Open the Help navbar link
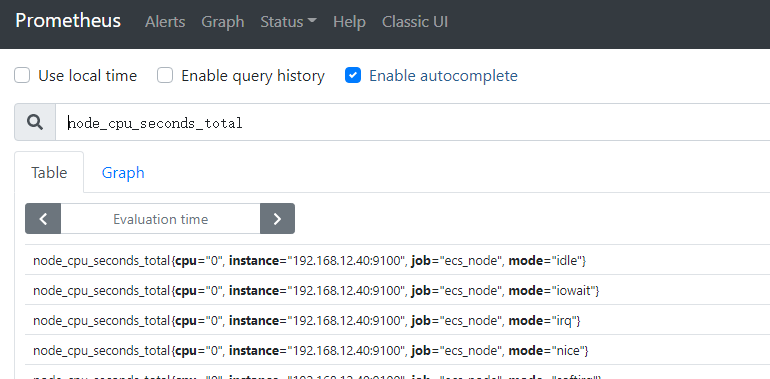Screen dimensions: 770x379 pyautogui.click(x=349, y=22)
